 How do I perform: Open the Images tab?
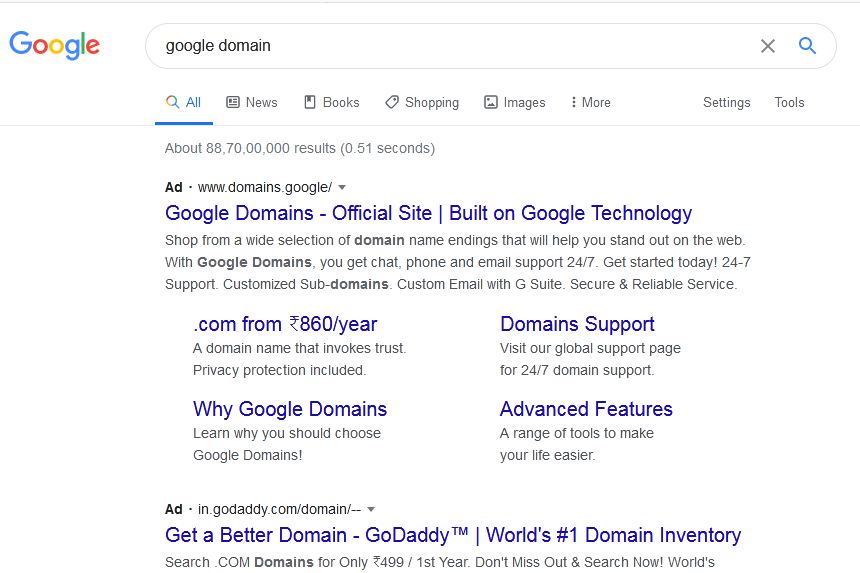click(514, 103)
